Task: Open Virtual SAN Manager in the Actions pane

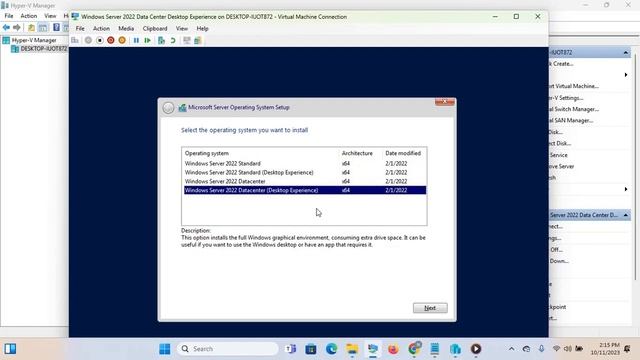Action: 571,120
